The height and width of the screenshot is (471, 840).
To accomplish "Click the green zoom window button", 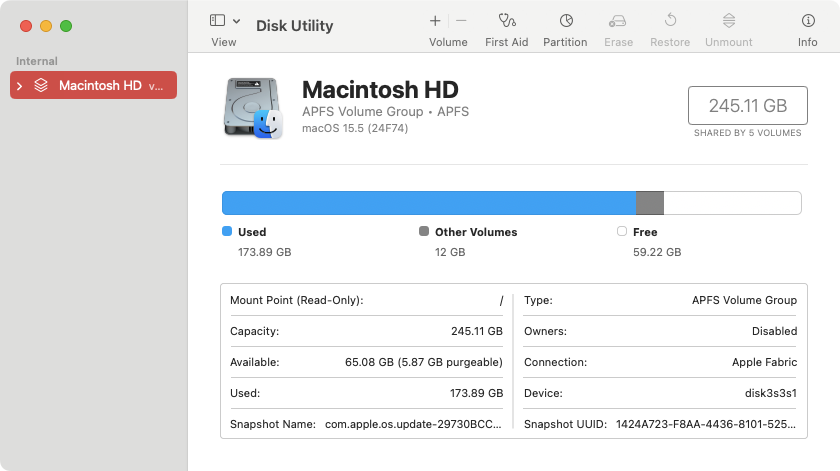I will [x=66, y=26].
